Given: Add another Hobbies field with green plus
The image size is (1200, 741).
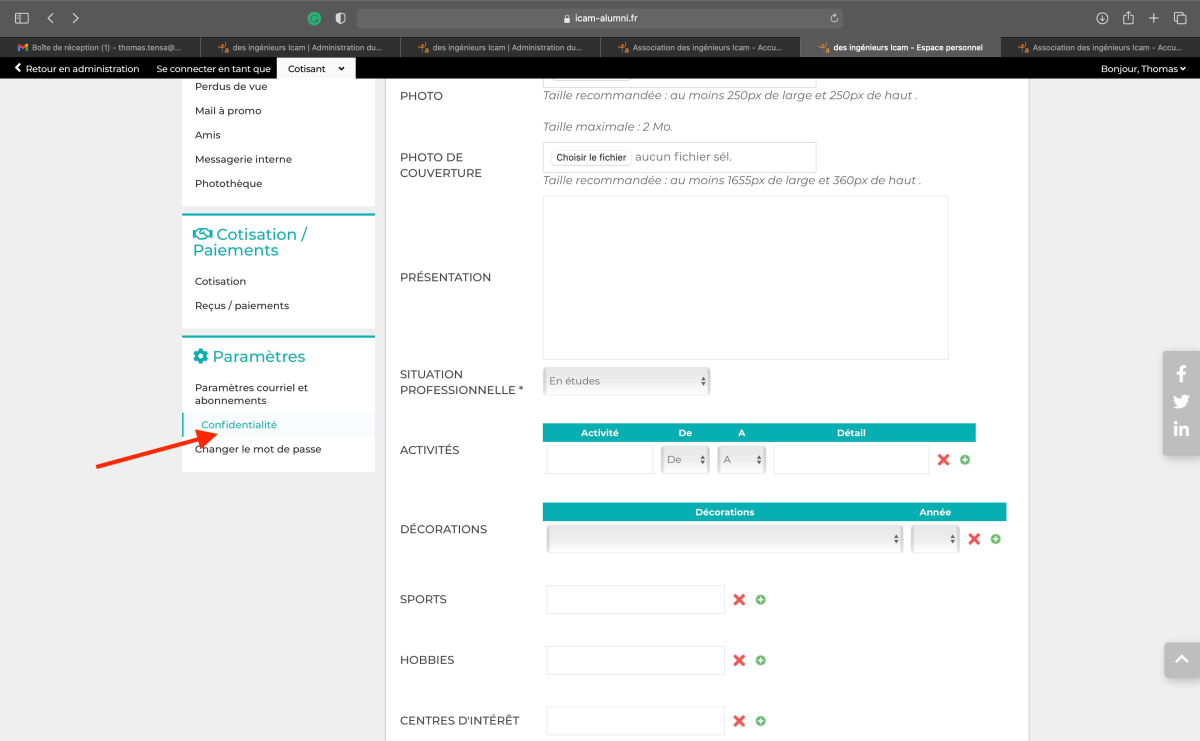Looking at the screenshot, I should click(x=761, y=661).
